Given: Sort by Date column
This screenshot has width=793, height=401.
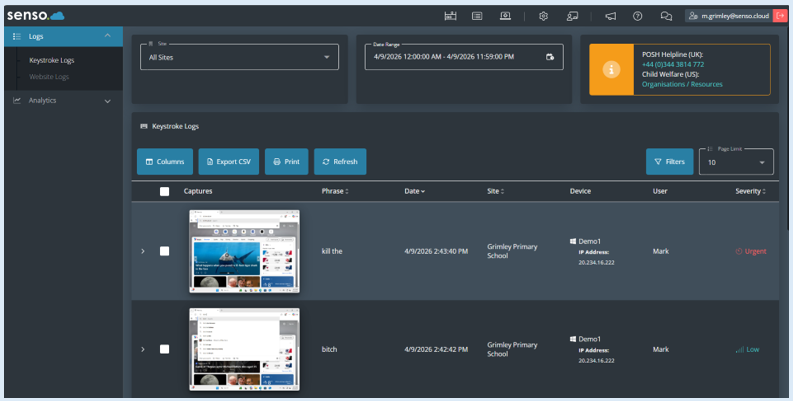Looking at the screenshot, I should tap(414, 191).
